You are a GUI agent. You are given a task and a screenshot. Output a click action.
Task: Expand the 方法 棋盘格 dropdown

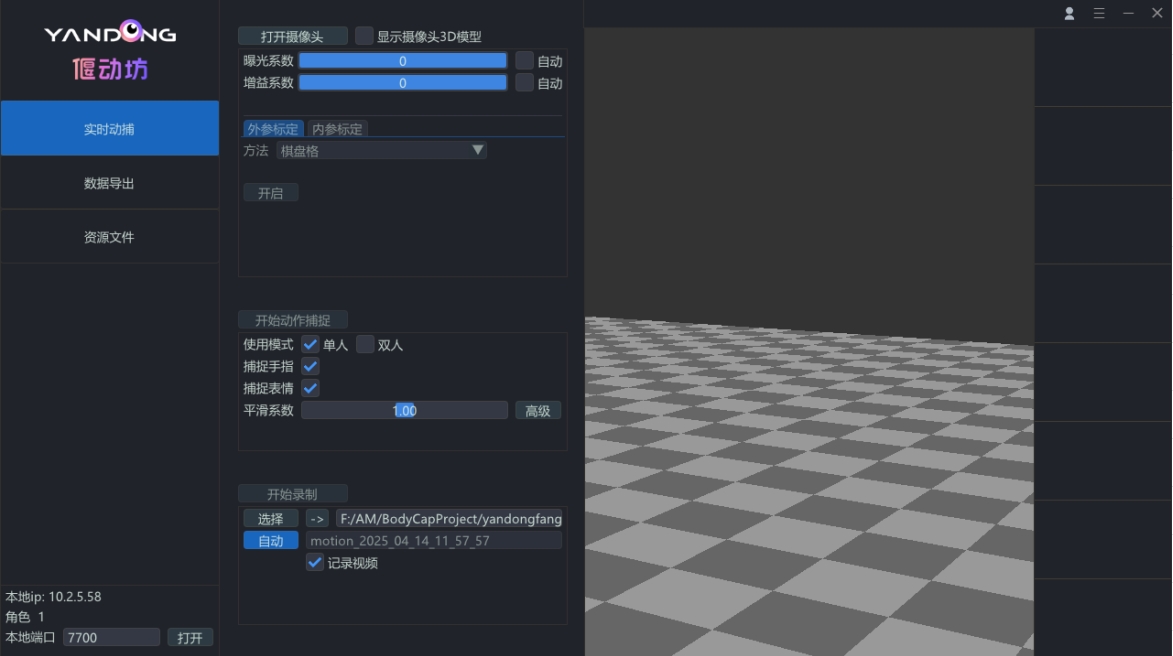[381, 150]
